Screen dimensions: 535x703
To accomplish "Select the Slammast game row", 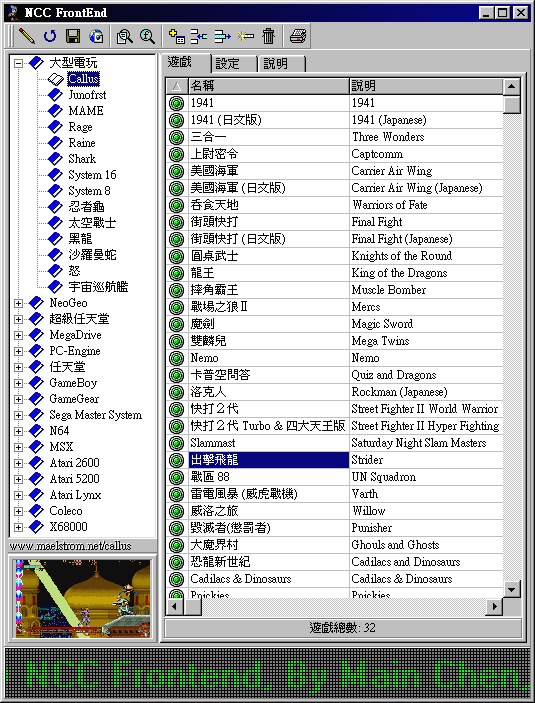I will (x=335, y=443).
